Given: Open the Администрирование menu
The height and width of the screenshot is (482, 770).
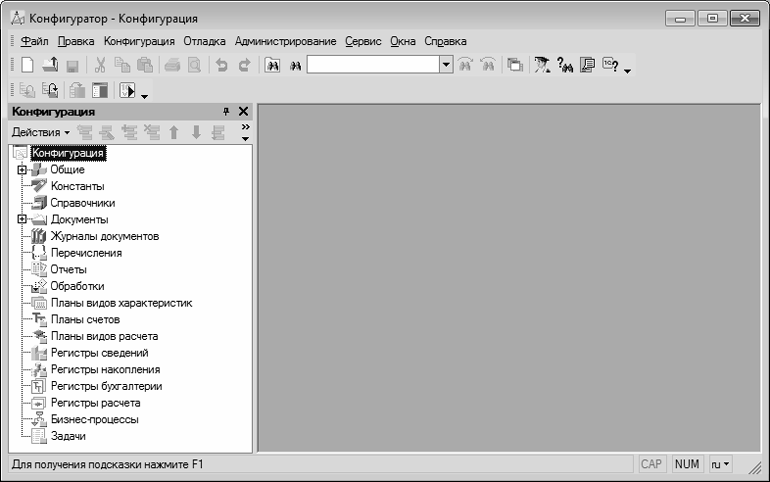Looking at the screenshot, I should [285, 41].
